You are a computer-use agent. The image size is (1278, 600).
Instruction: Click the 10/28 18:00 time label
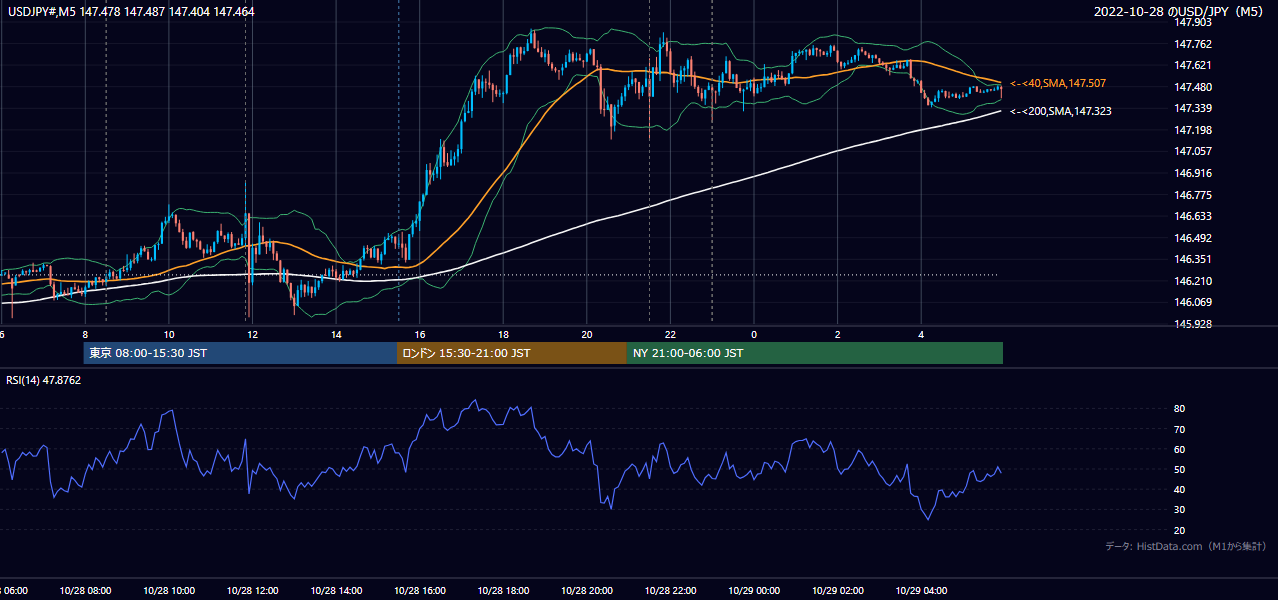(503, 591)
